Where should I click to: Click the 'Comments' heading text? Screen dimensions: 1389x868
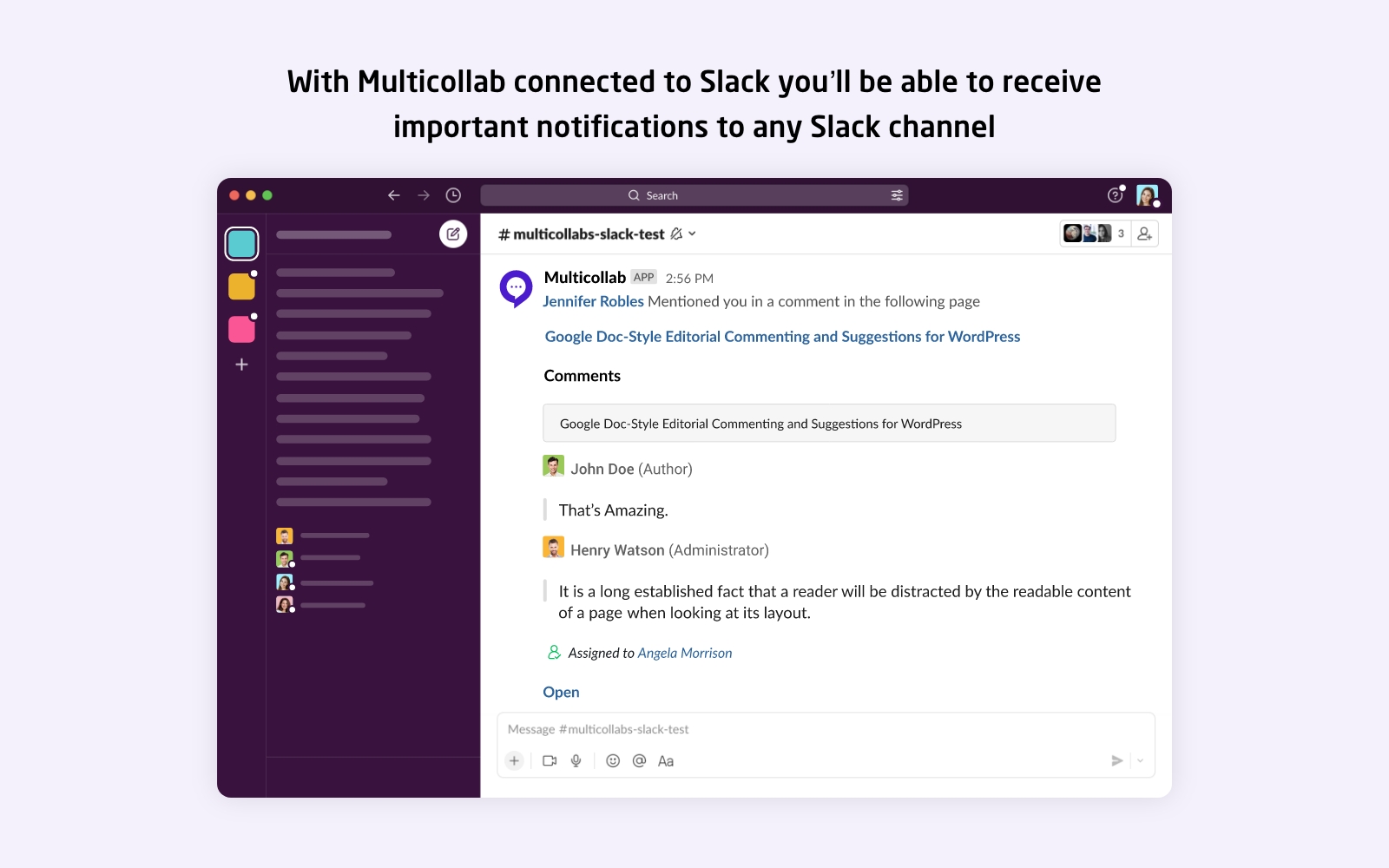582,376
